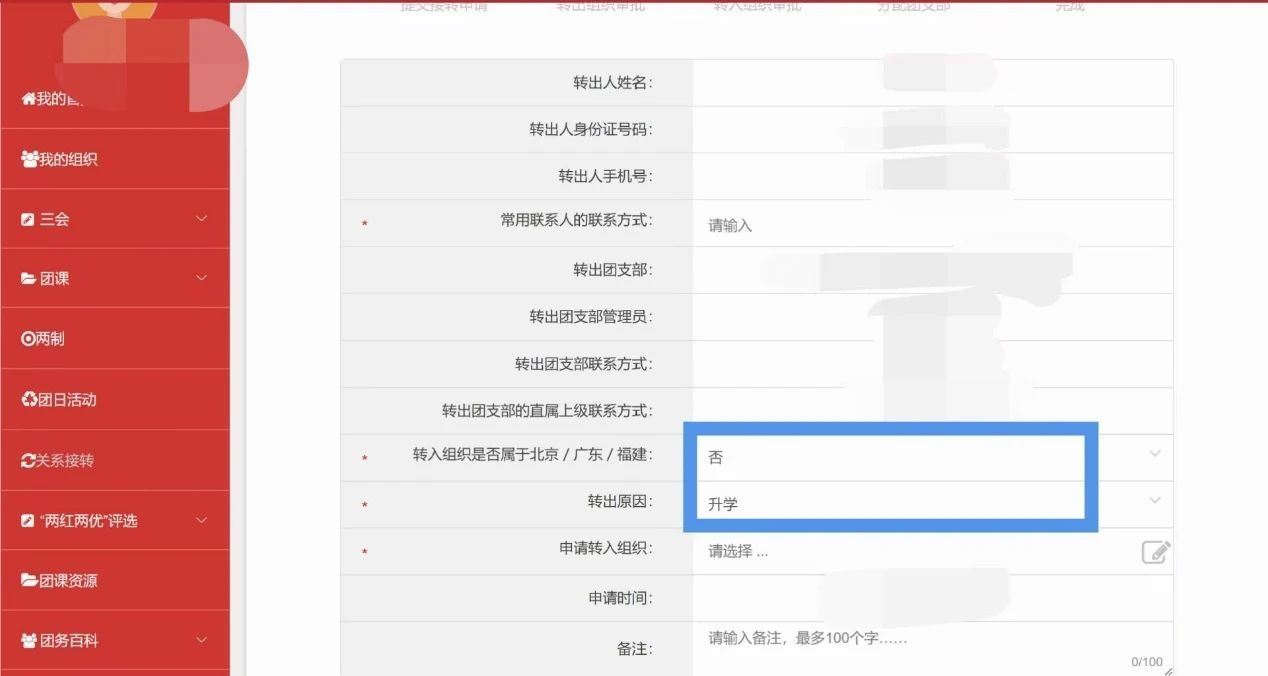Click the folder icon beside 团课资源
This screenshot has height=676, width=1268.
29,581
